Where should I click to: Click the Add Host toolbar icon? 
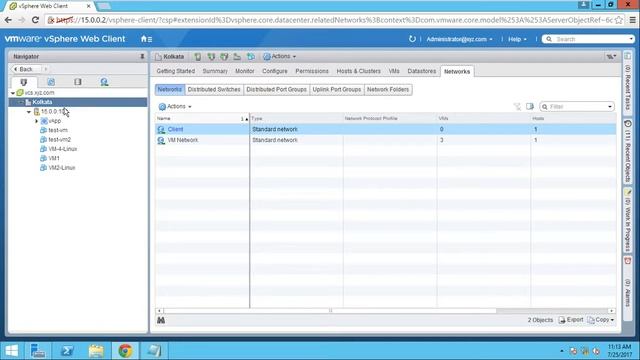198,57
